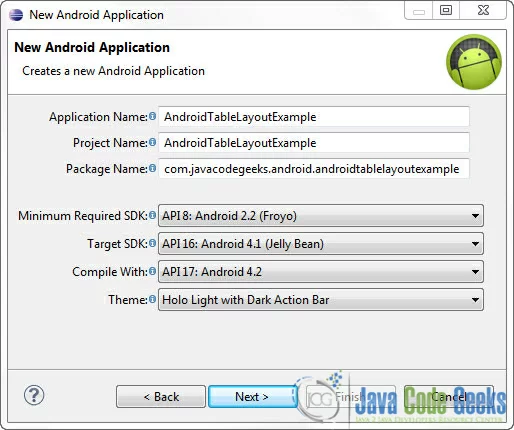
Task: Expand the Minimum Required SDK dropdown
Action: tap(321, 216)
